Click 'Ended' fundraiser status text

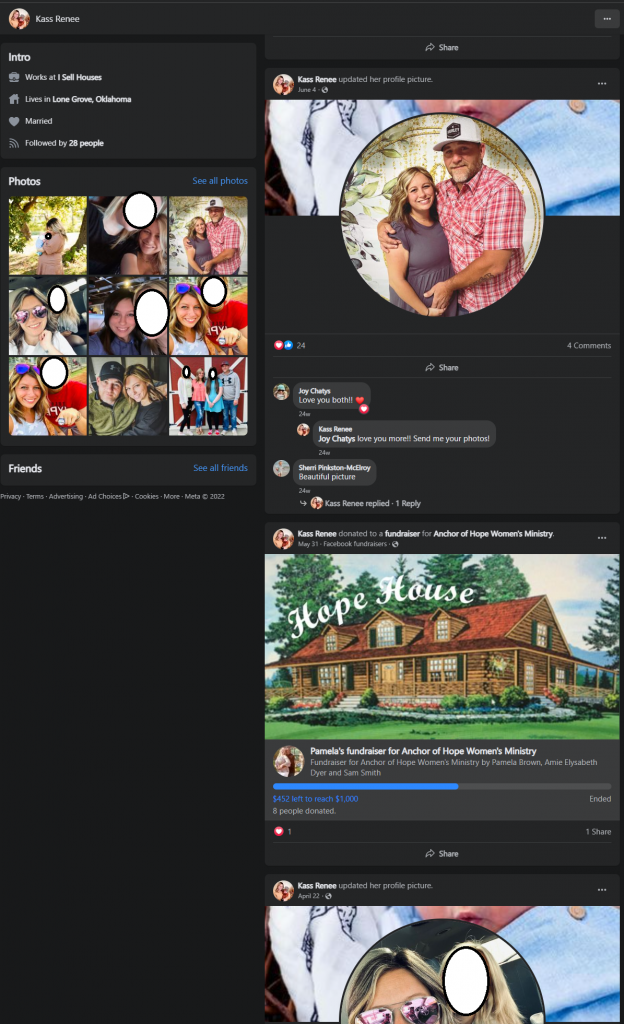[600, 799]
